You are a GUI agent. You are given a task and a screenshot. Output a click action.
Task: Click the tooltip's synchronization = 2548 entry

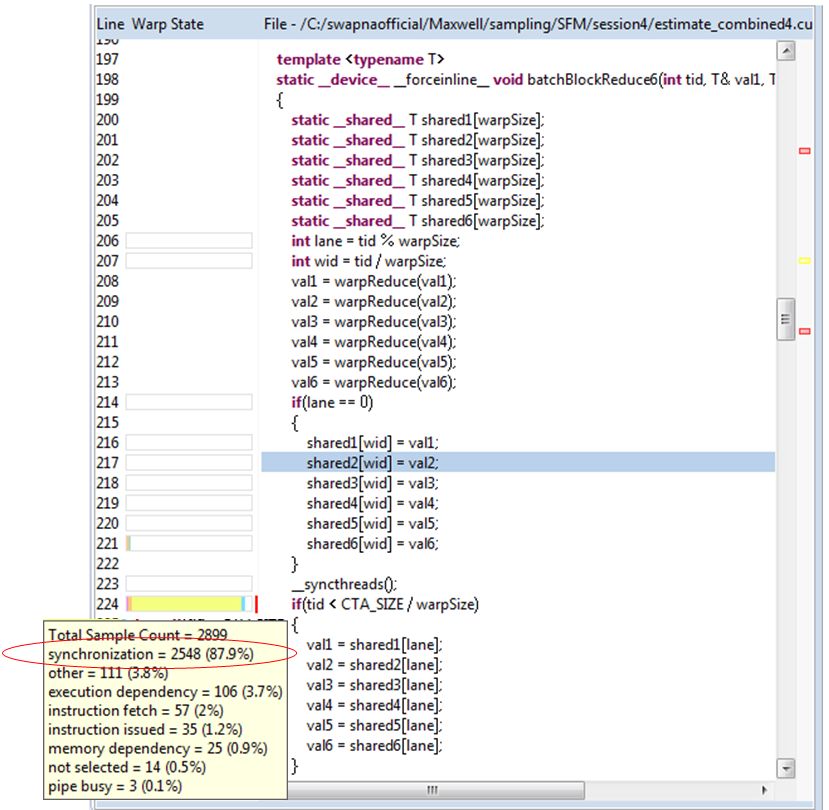[151, 654]
